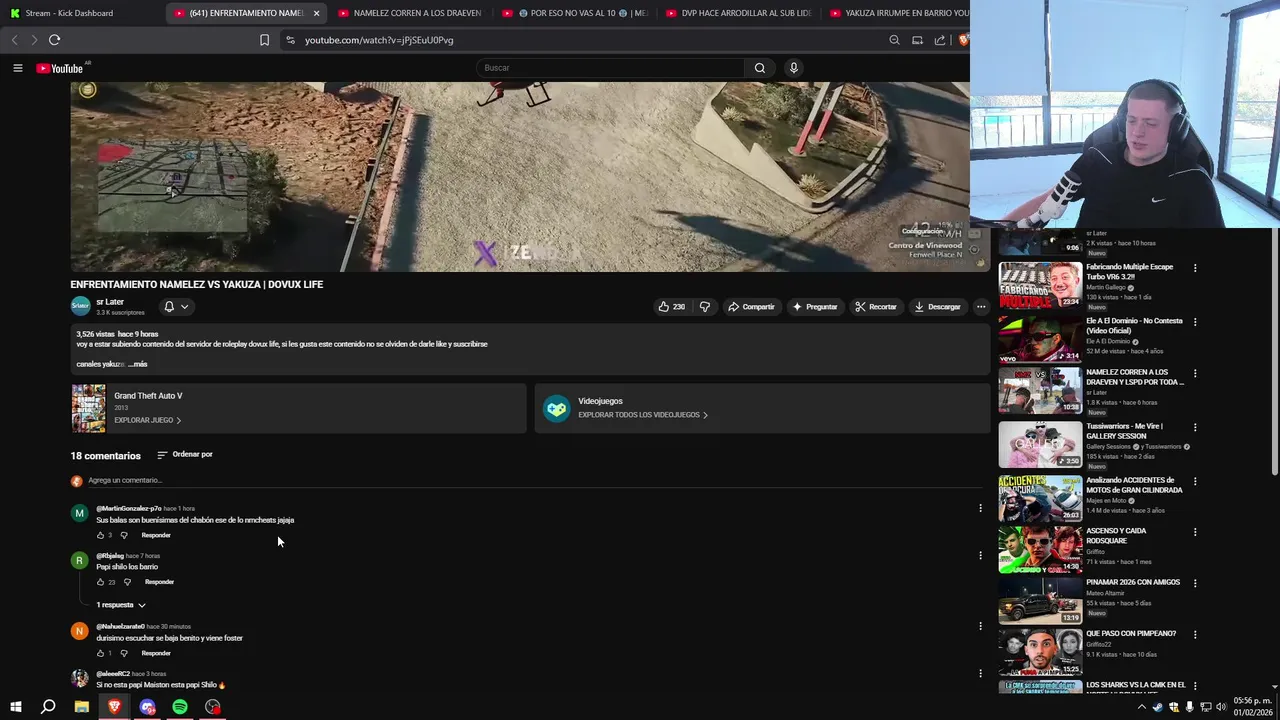Open the YouTube hamburger guide menu
Viewport: 1280px width, 720px height.
[x=17, y=68]
